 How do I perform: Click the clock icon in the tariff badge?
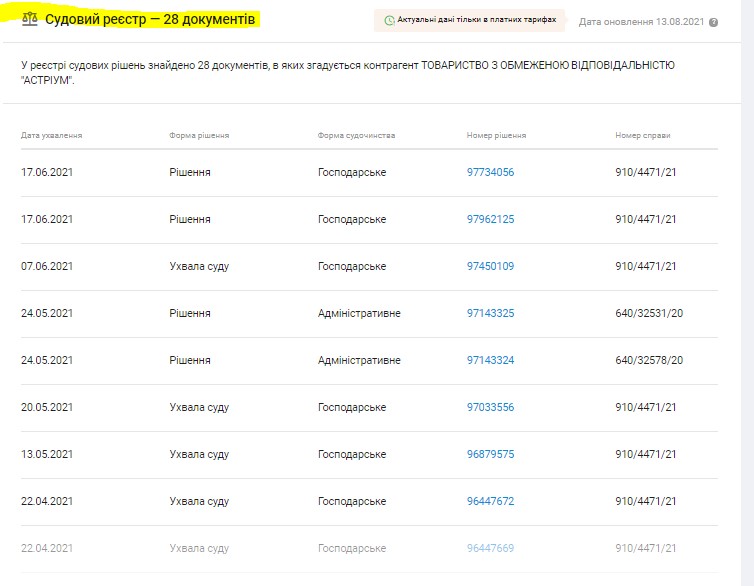click(x=389, y=20)
